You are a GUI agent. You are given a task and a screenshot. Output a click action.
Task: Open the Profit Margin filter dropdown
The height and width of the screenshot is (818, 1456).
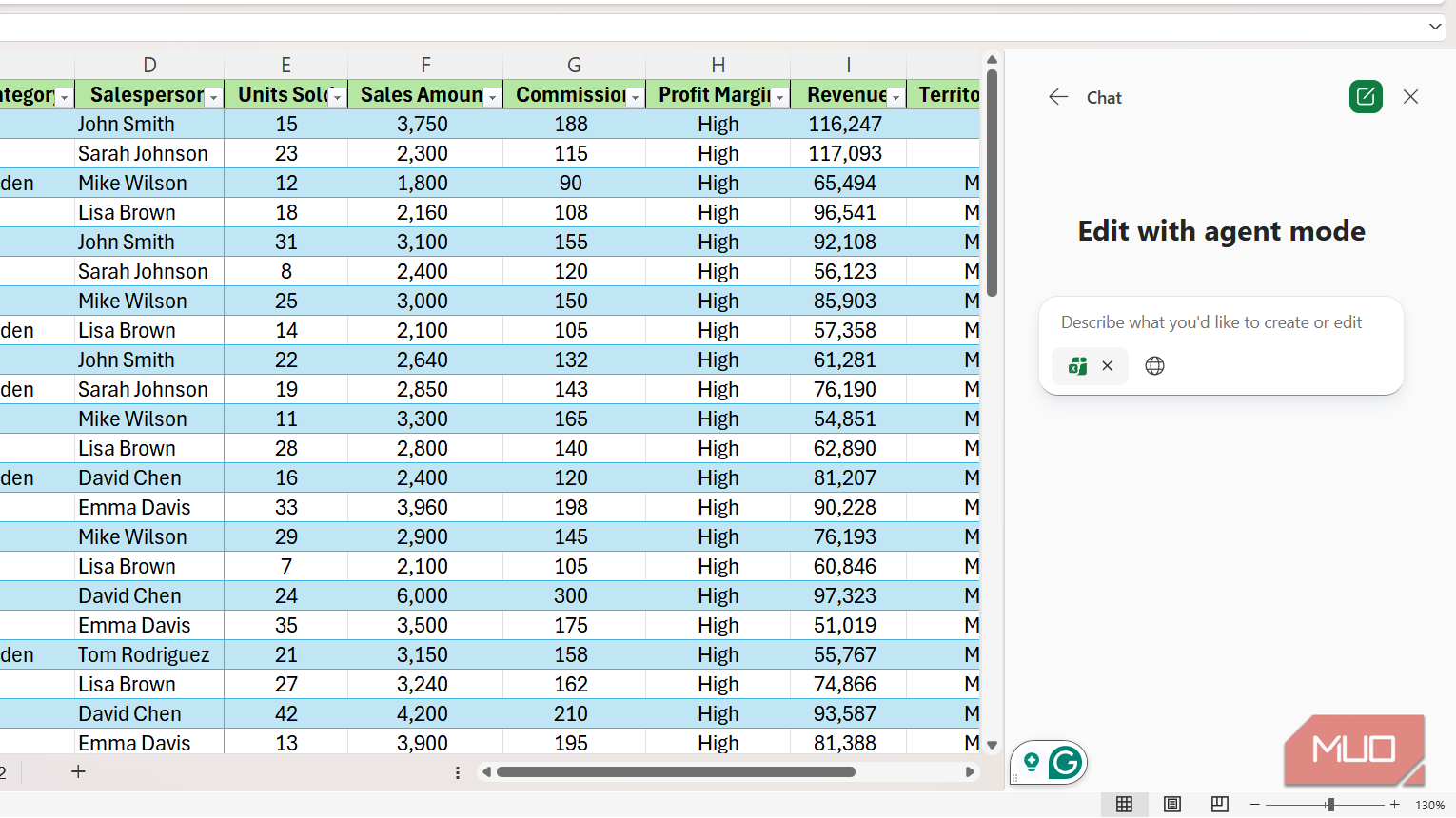point(779,97)
